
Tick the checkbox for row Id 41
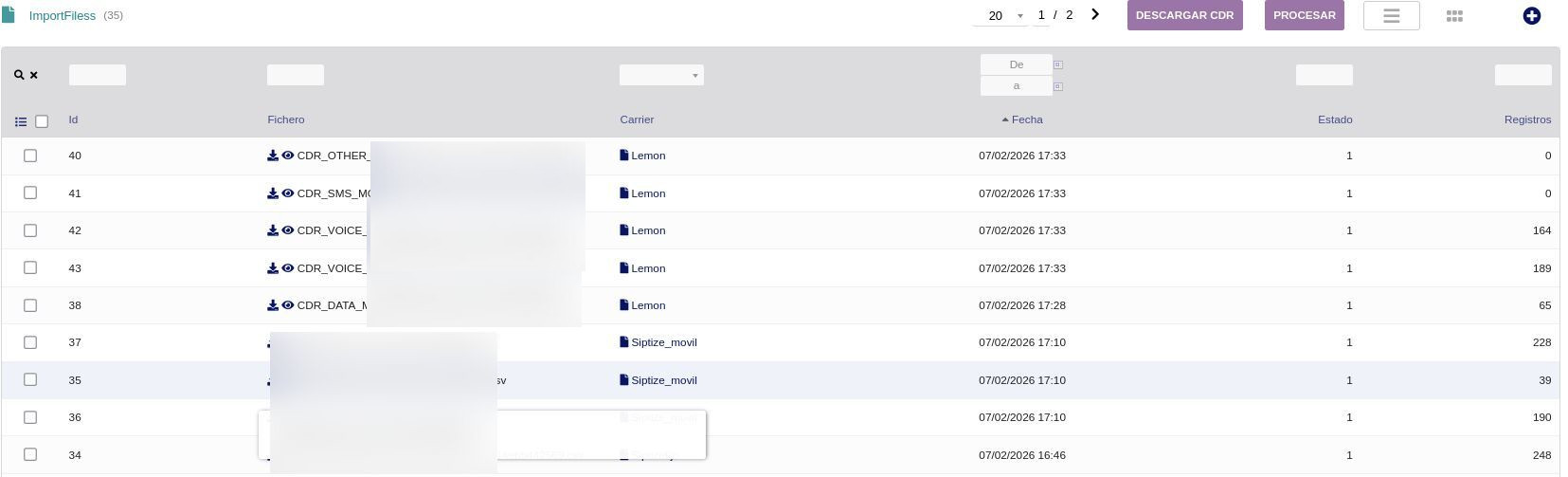[30, 193]
